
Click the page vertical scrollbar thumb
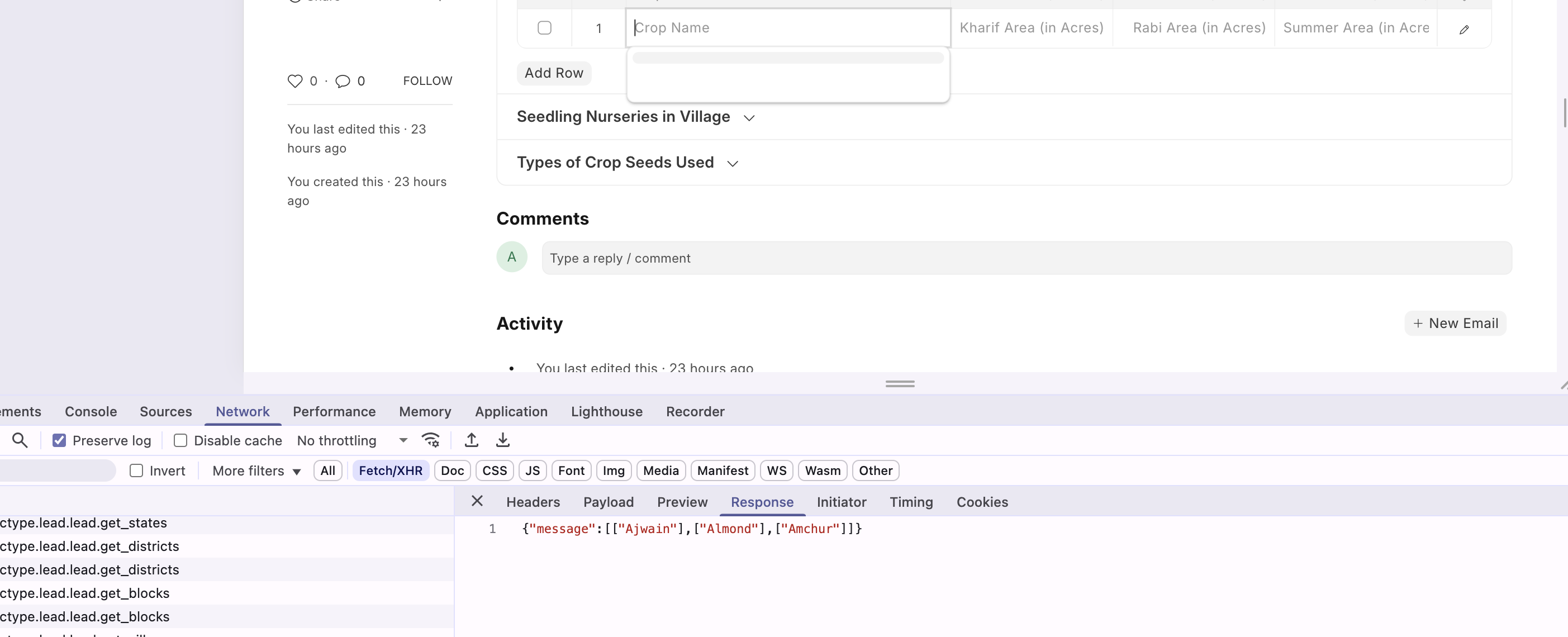pyautogui.click(x=1564, y=112)
